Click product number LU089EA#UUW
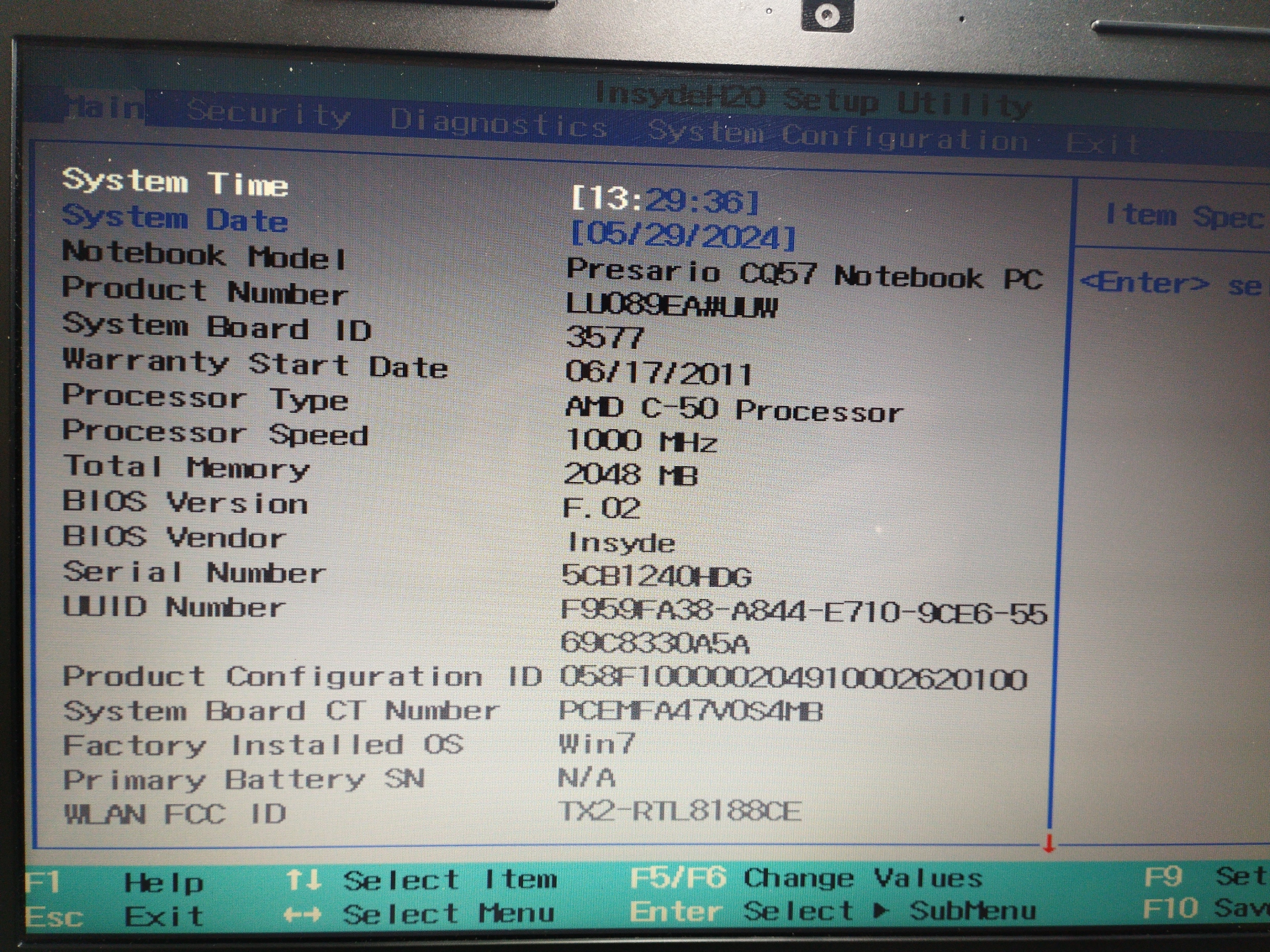 tap(672, 305)
